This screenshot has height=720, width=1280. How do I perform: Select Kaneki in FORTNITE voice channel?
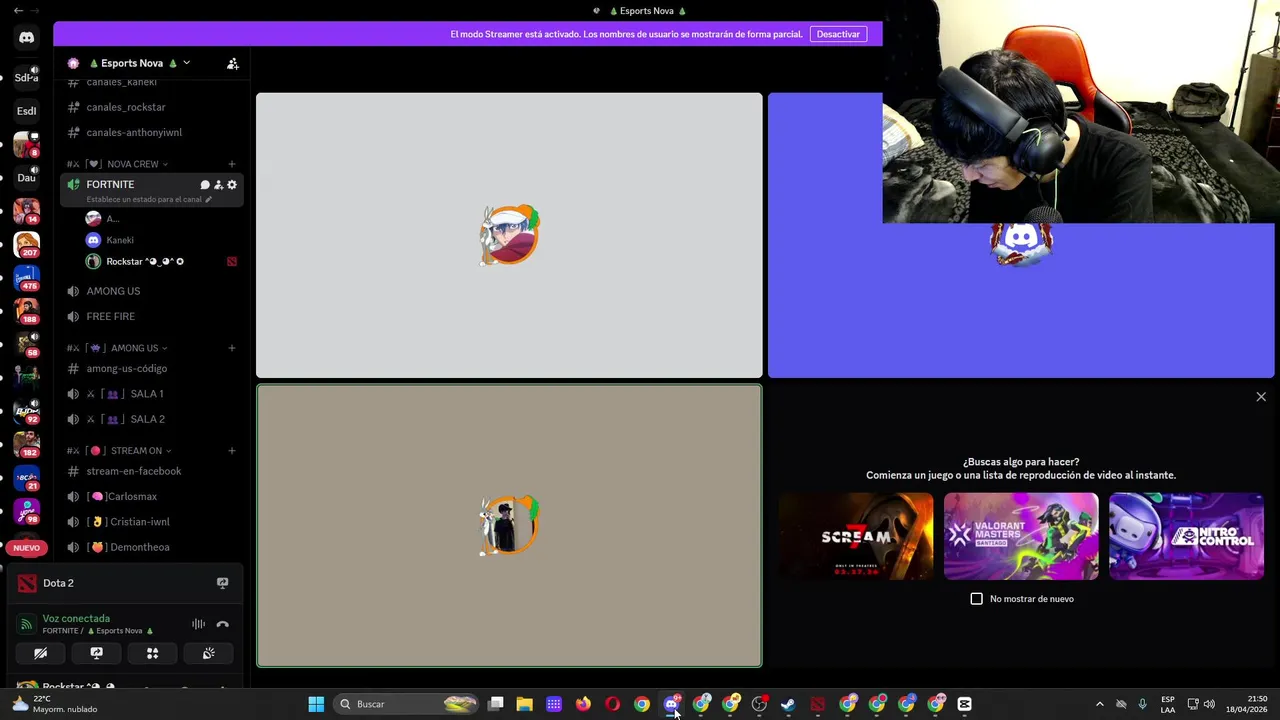(162, 240)
